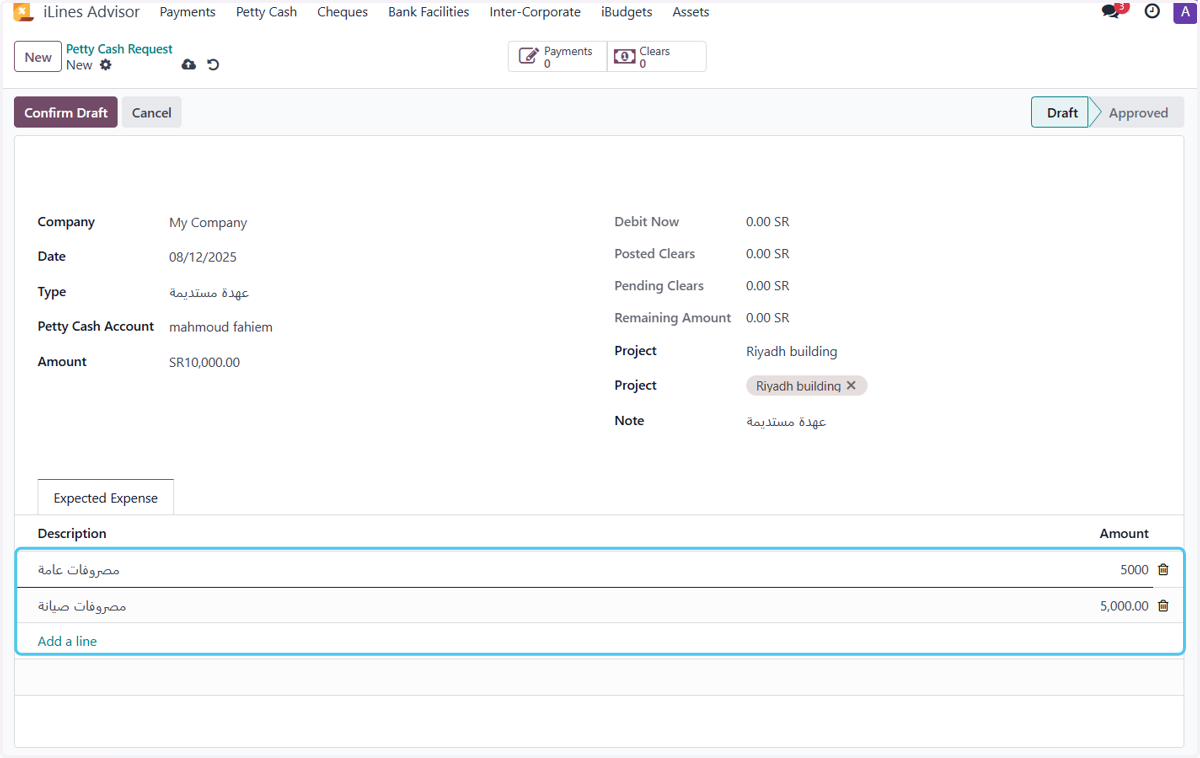Click the Cancel button

(152, 113)
